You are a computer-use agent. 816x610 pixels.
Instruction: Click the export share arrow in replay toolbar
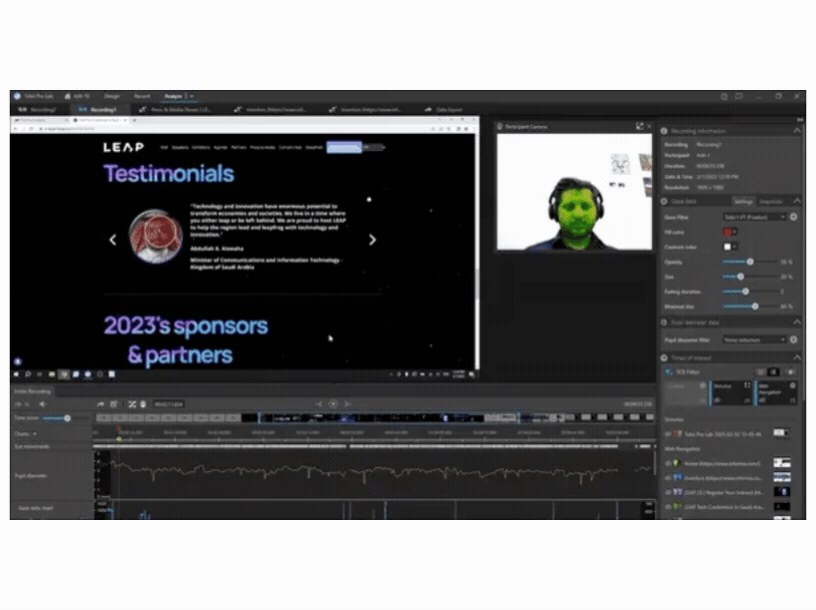pos(100,404)
